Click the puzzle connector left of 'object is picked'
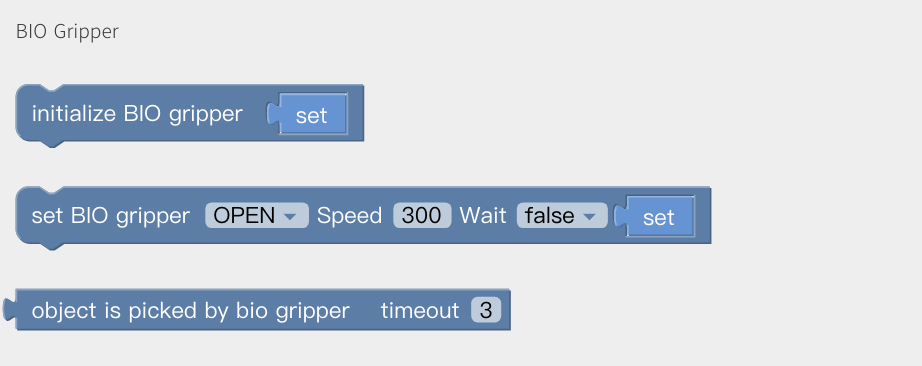This screenshot has width=922, height=366. [9, 310]
